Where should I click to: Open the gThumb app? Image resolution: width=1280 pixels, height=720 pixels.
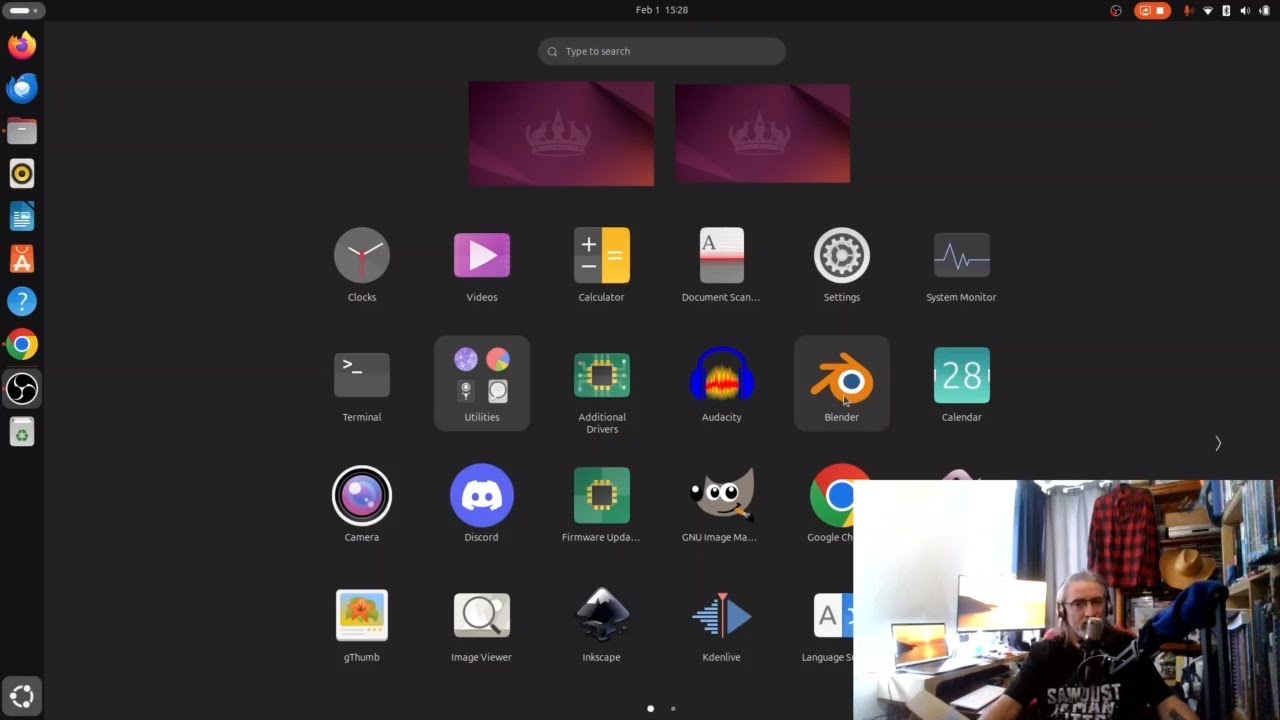[362, 616]
